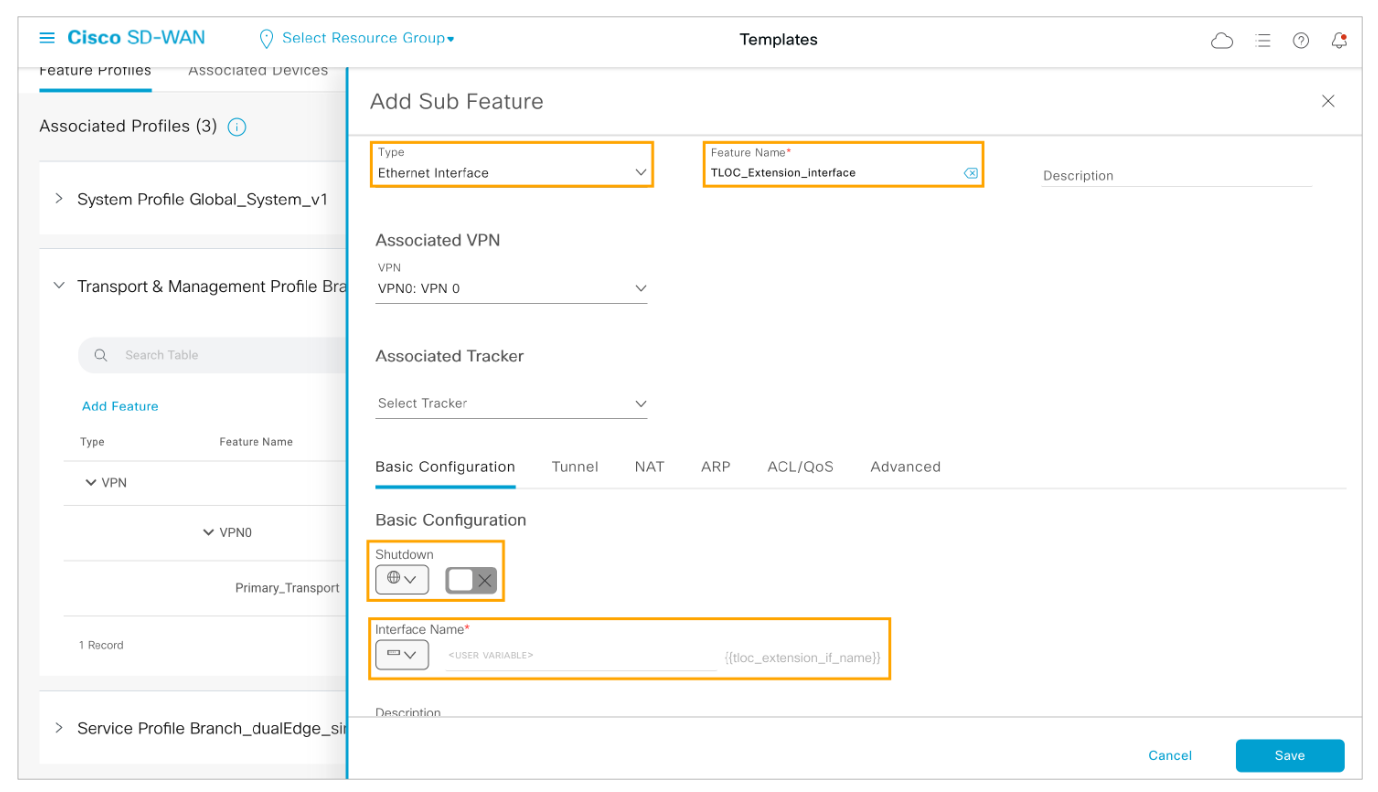Click the search magnifier in Search Table
The height and width of the screenshot is (792, 1378).
(101, 355)
